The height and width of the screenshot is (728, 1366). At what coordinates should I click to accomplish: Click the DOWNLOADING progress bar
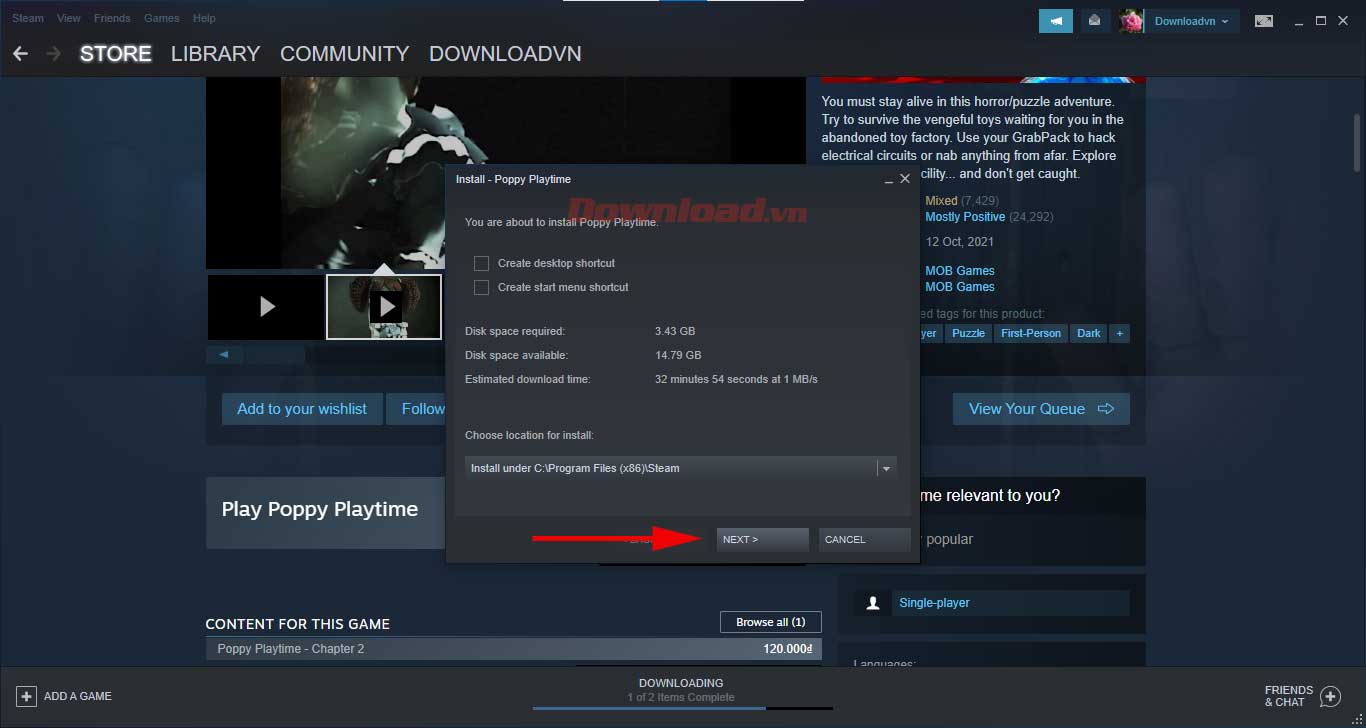point(682,708)
